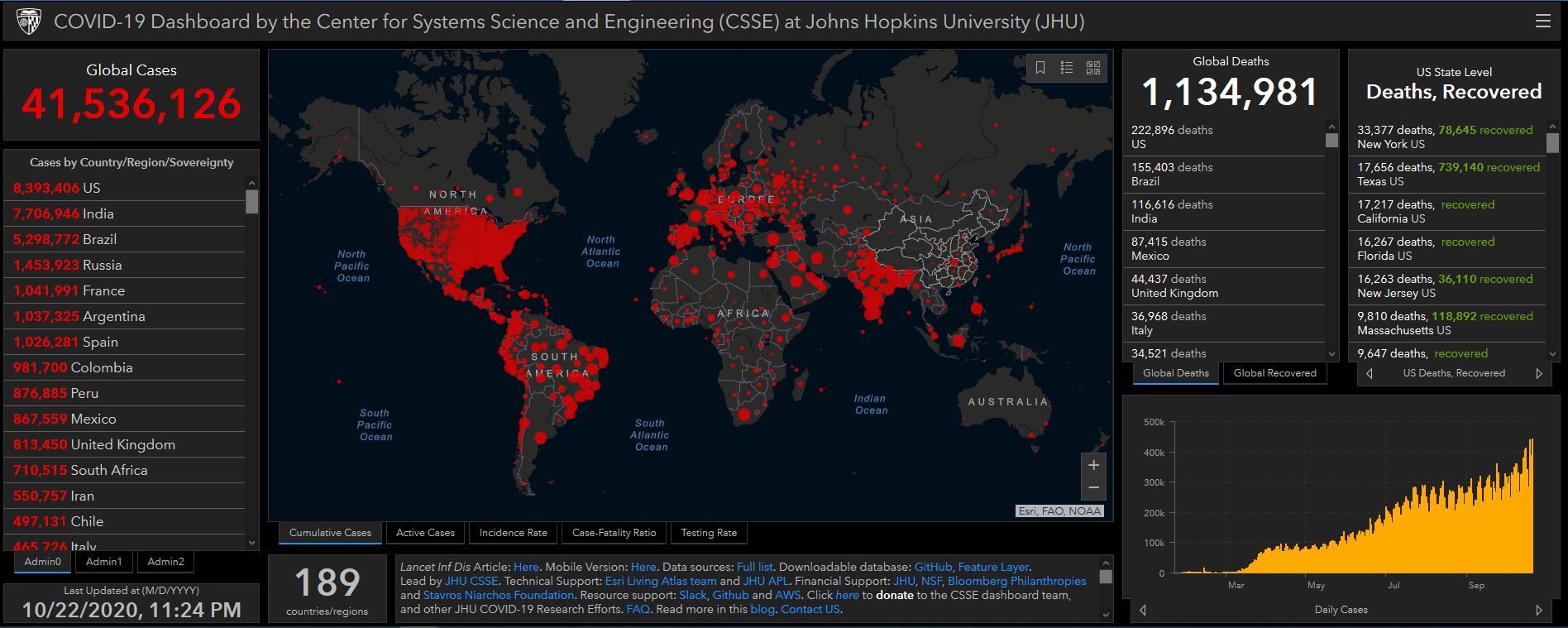
Task: Select South Africa in the cases list
Action: coord(125,470)
